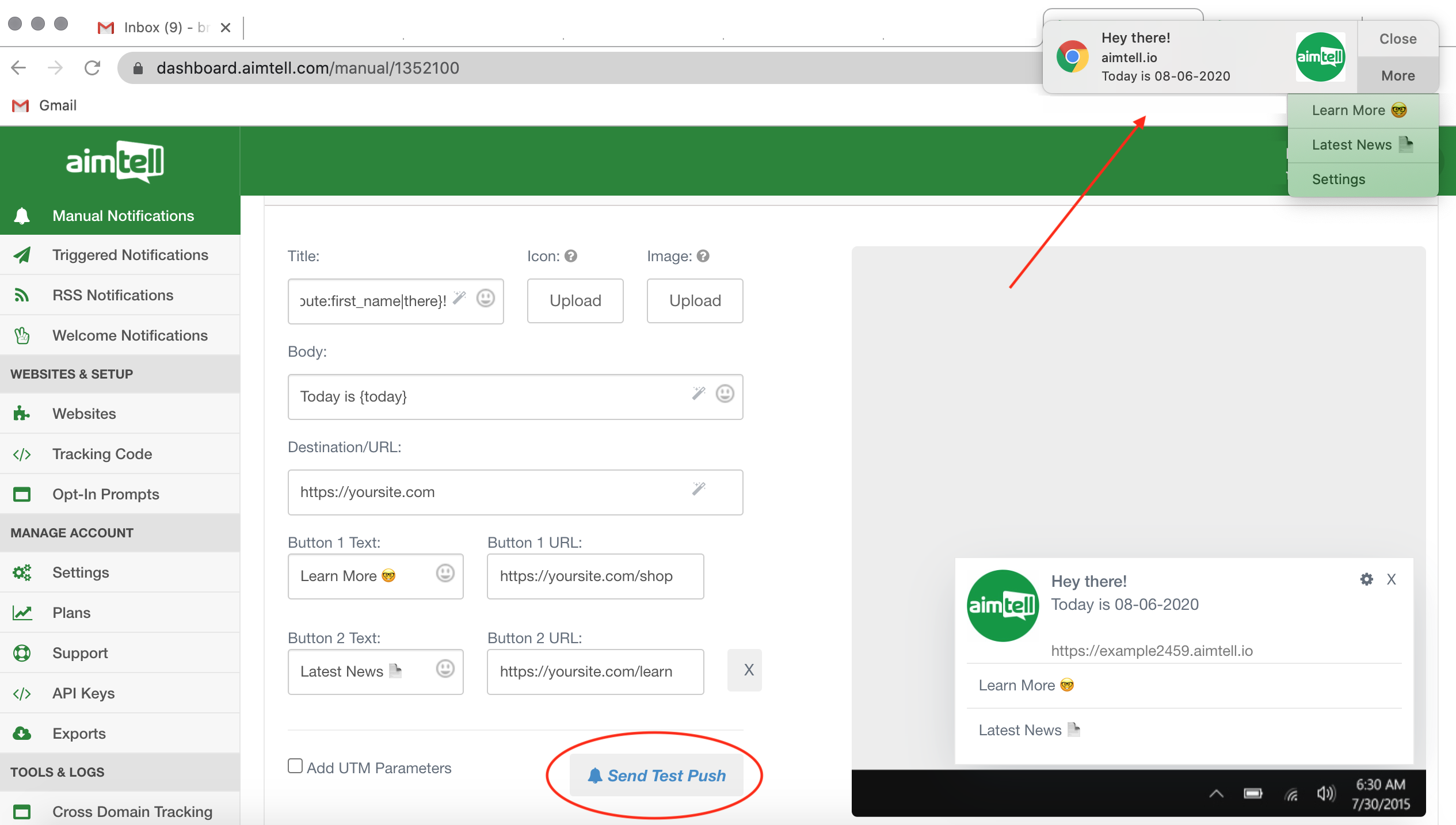Screen dimensions: 1456x825
Task: Expand the notification More options button
Action: point(1397,75)
